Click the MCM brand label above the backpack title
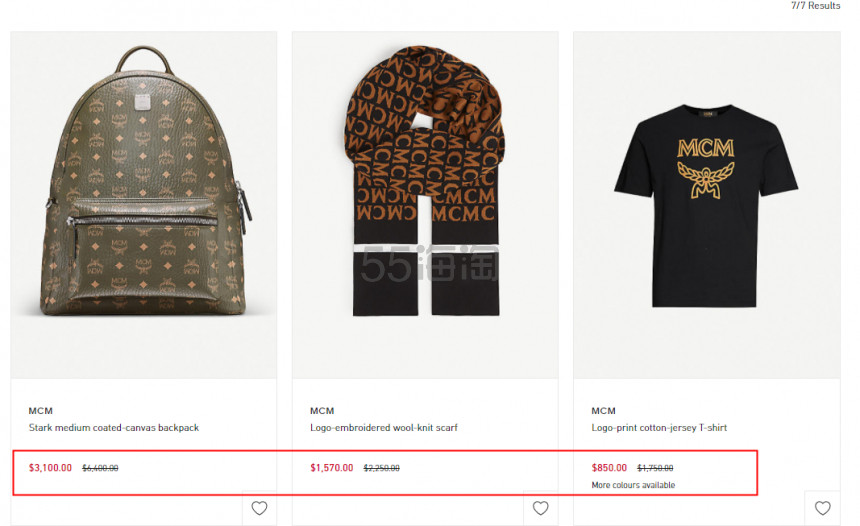The height and width of the screenshot is (526, 860). coord(41,411)
